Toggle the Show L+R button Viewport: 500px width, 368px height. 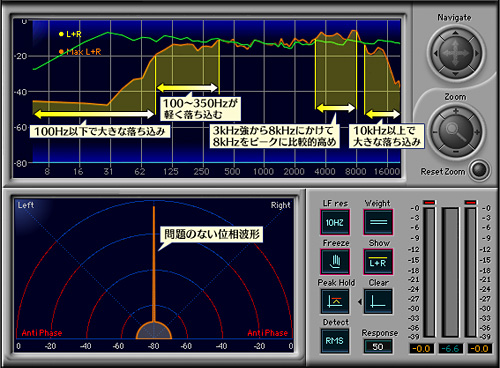coord(378,262)
